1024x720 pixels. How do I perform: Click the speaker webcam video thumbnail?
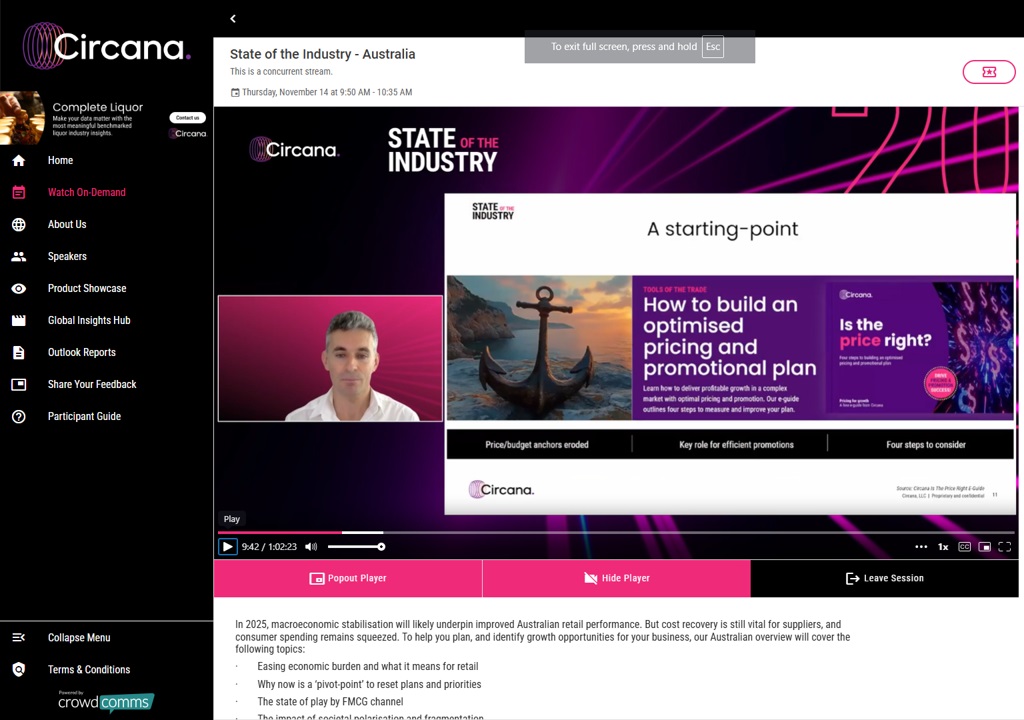(330, 359)
